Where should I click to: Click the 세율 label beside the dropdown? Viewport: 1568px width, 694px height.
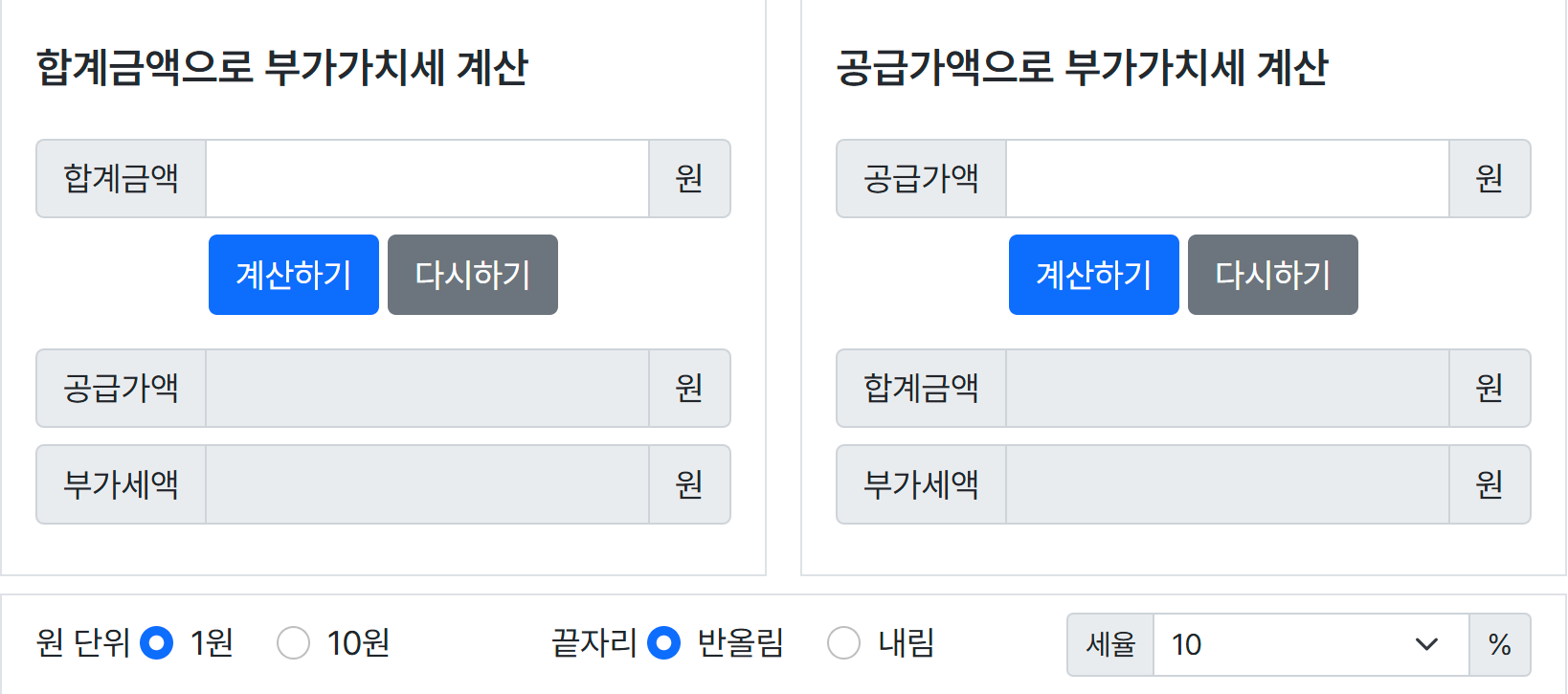coord(1110,644)
